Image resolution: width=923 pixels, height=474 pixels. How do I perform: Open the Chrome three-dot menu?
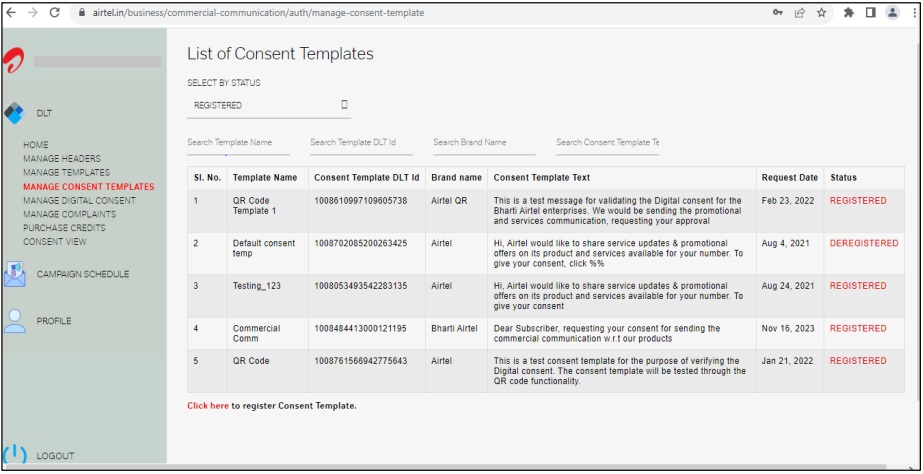(x=914, y=13)
